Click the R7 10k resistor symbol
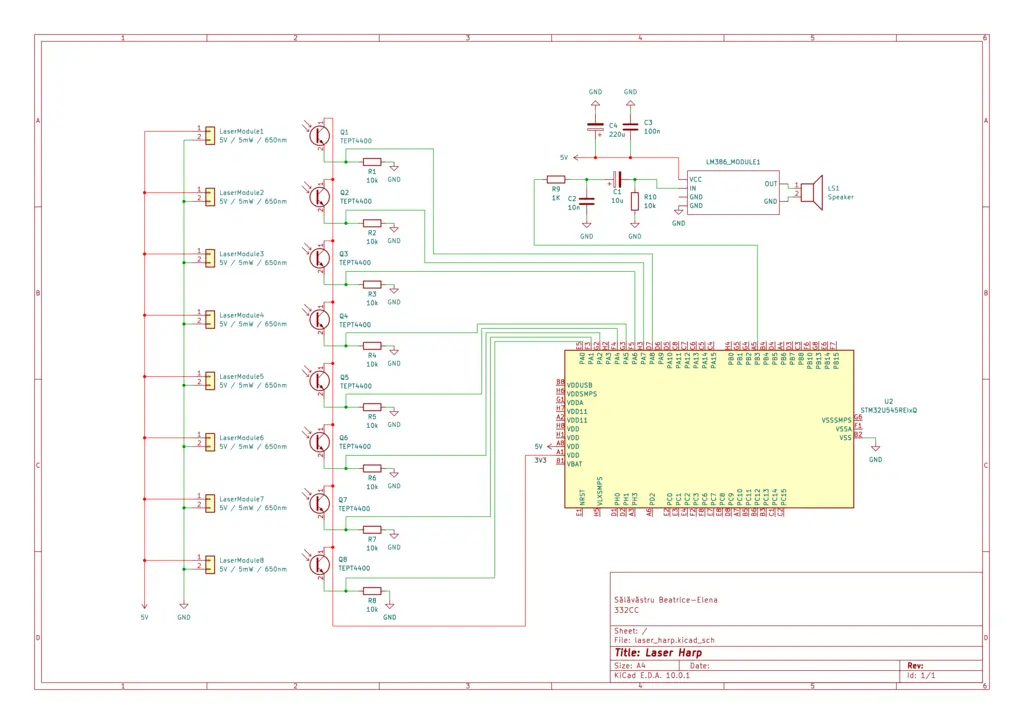The image size is (1024, 724). pyautogui.click(x=372, y=529)
